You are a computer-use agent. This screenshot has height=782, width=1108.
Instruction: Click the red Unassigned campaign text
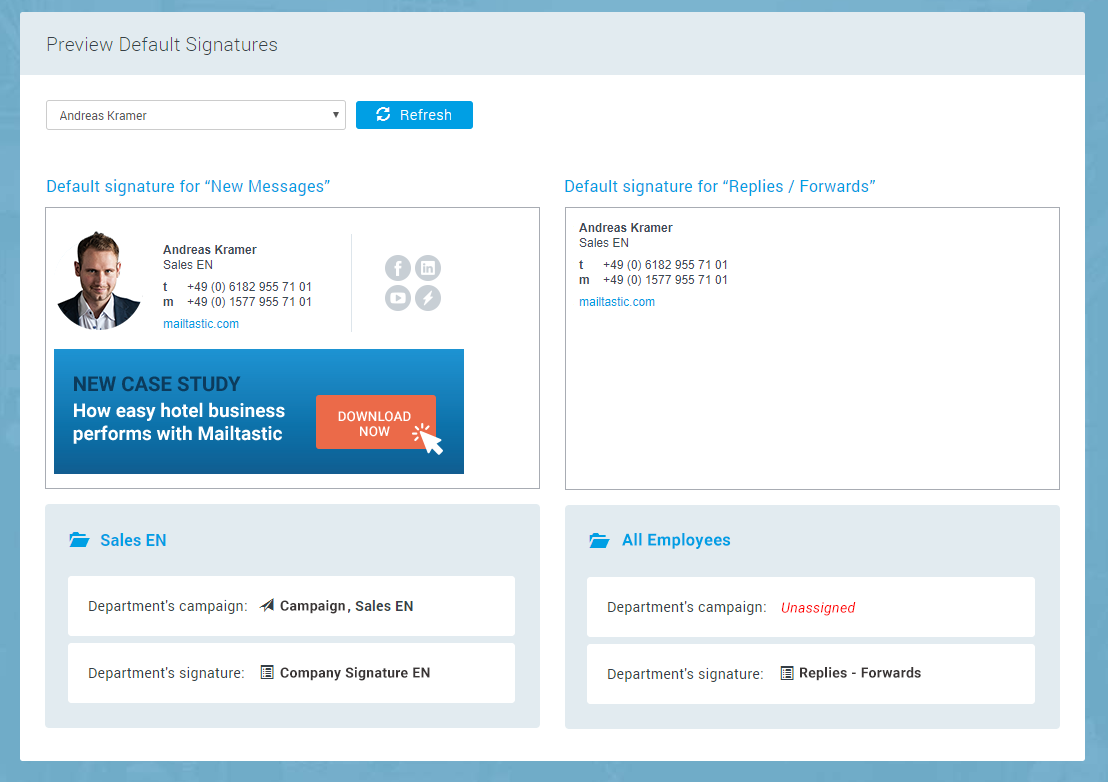(818, 608)
